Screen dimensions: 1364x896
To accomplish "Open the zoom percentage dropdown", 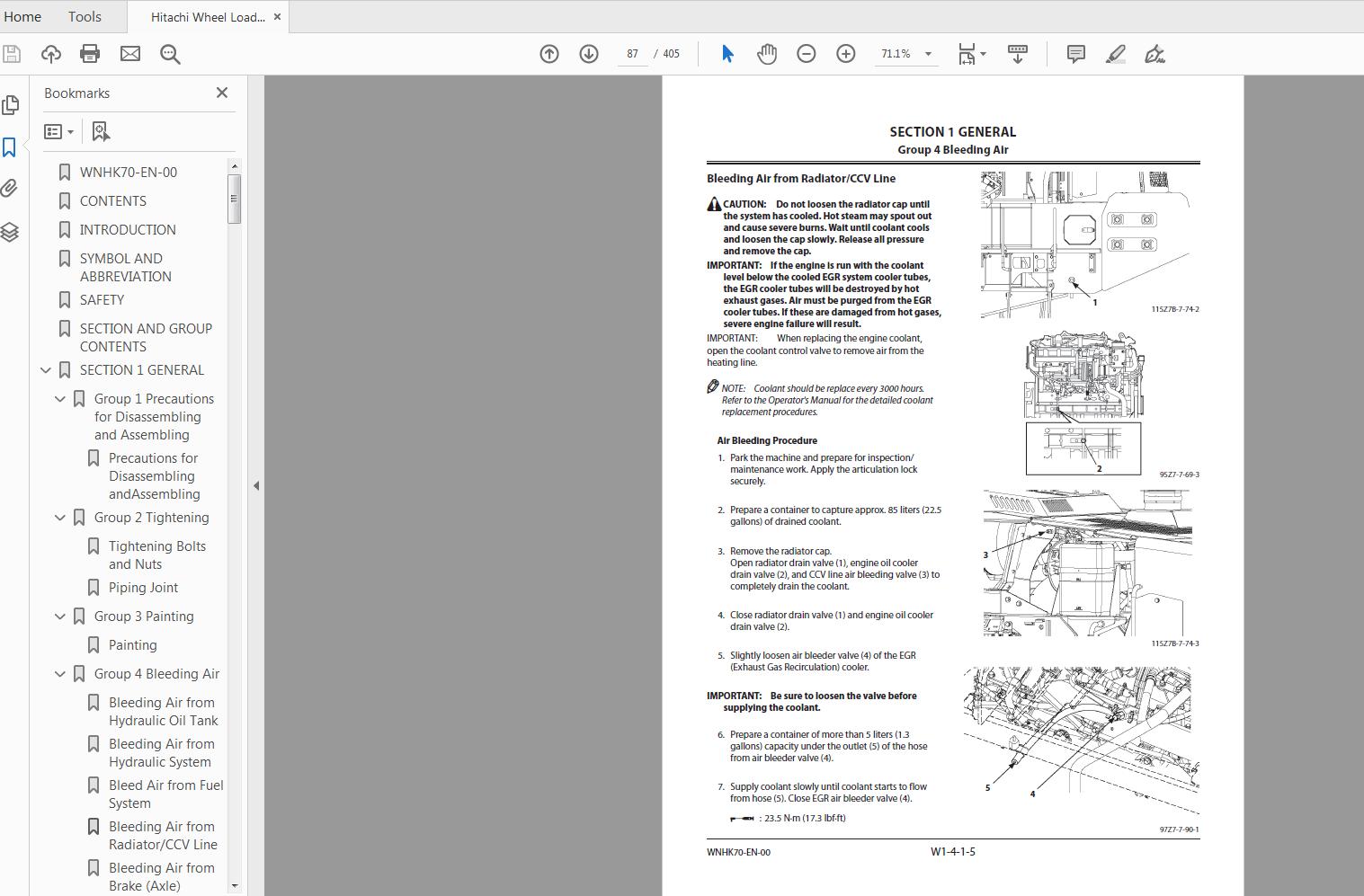I will click(x=928, y=53).
